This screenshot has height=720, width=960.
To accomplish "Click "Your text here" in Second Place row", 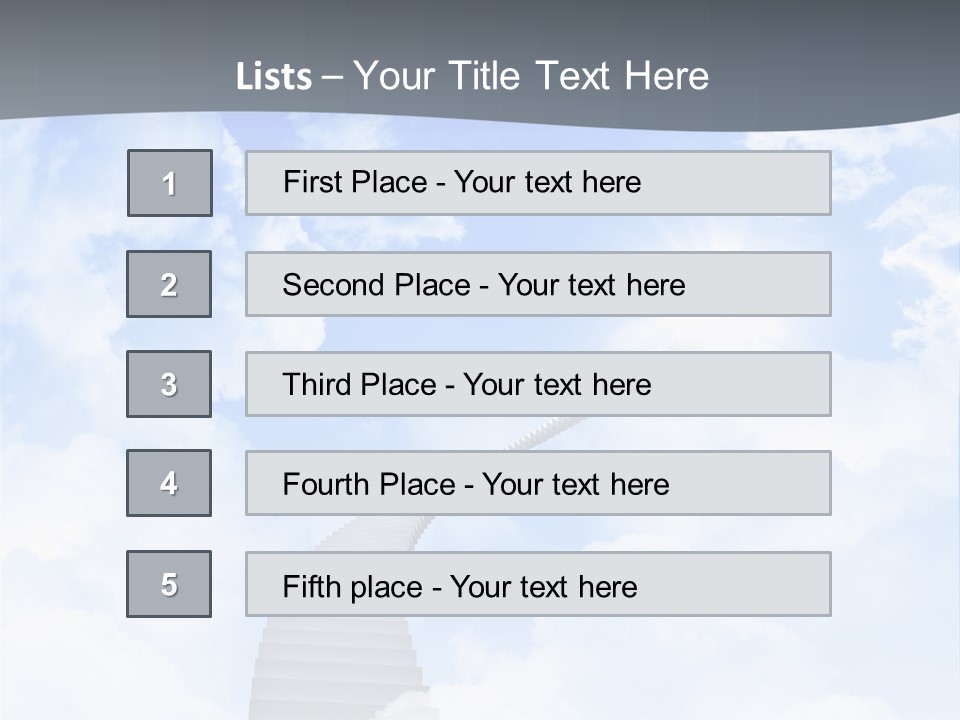I will click(x=591, y=285).
